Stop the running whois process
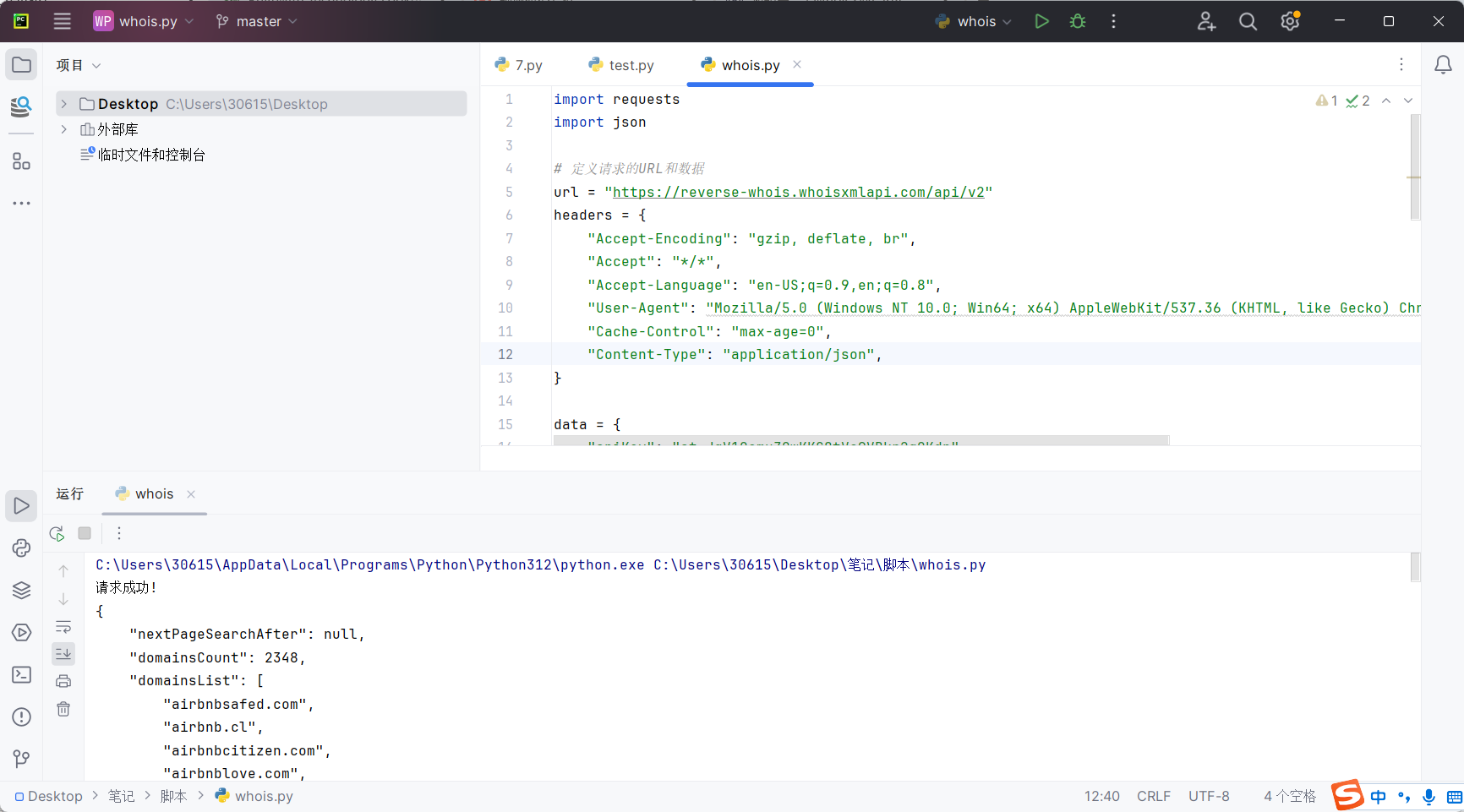The width and height of the screenshot is (1464, 812). [x=85, y=533]
